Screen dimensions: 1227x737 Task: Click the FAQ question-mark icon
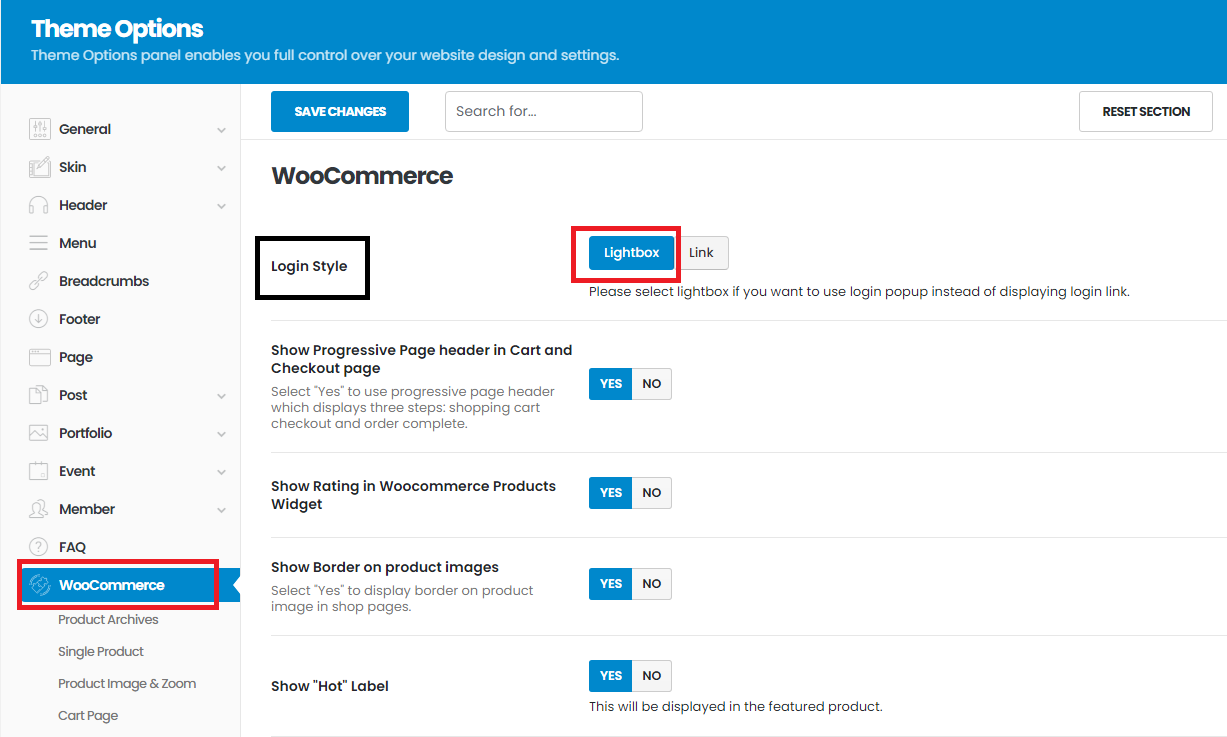click(39, 547)
